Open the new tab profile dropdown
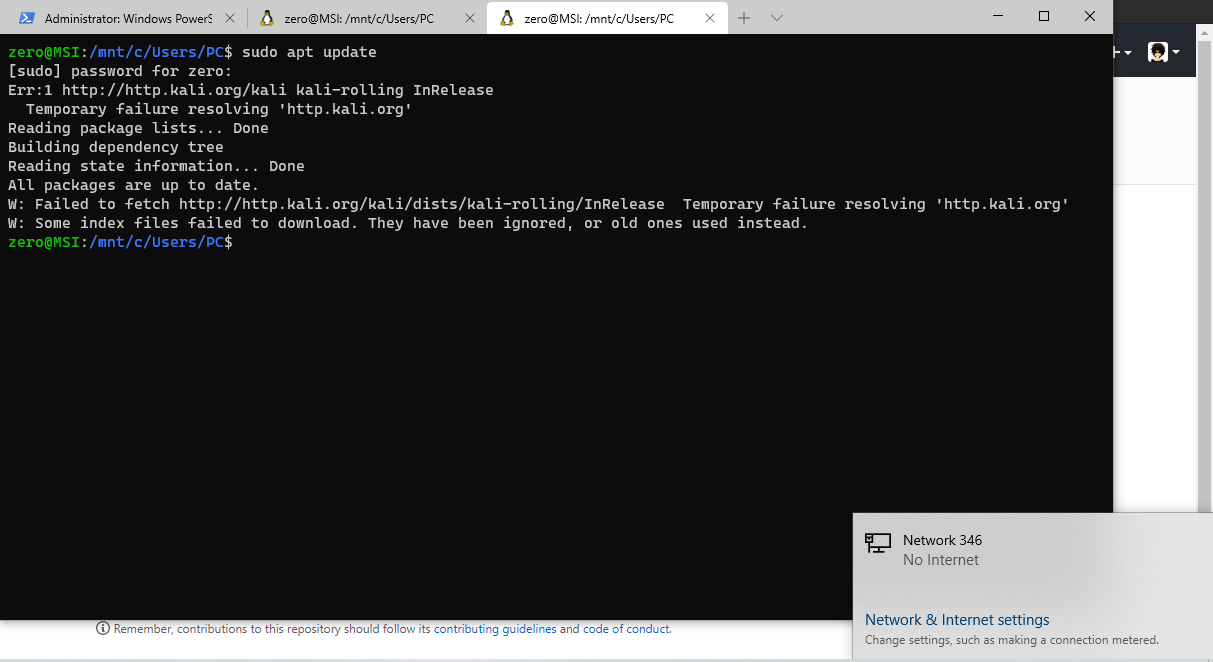Image resolution: width=1213 pixels, height=662 pixels. click(x=777, y=18)
